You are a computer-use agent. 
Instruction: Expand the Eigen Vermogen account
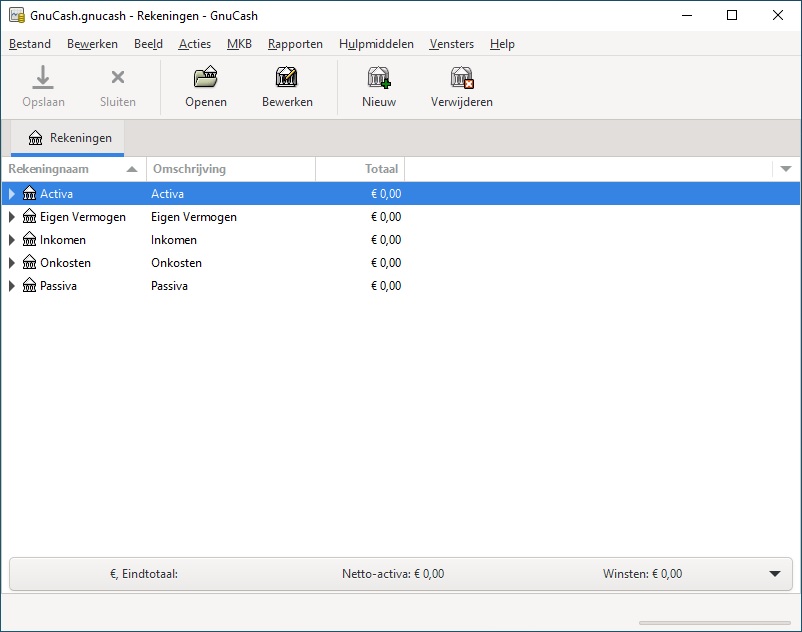click(12, 217)
